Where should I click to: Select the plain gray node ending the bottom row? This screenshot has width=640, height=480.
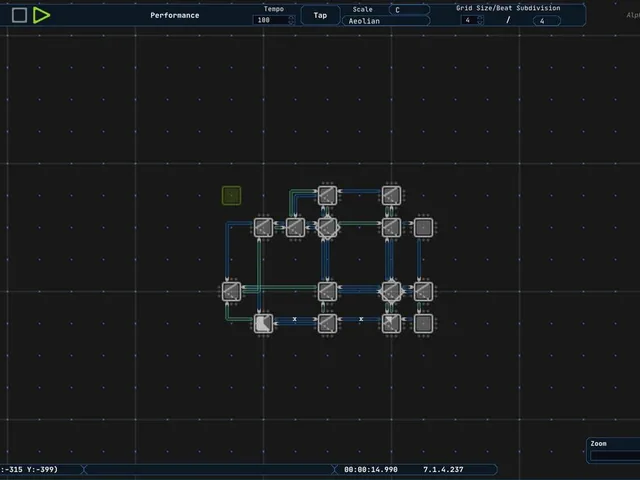pyautogui.click(x=423, y=323)
